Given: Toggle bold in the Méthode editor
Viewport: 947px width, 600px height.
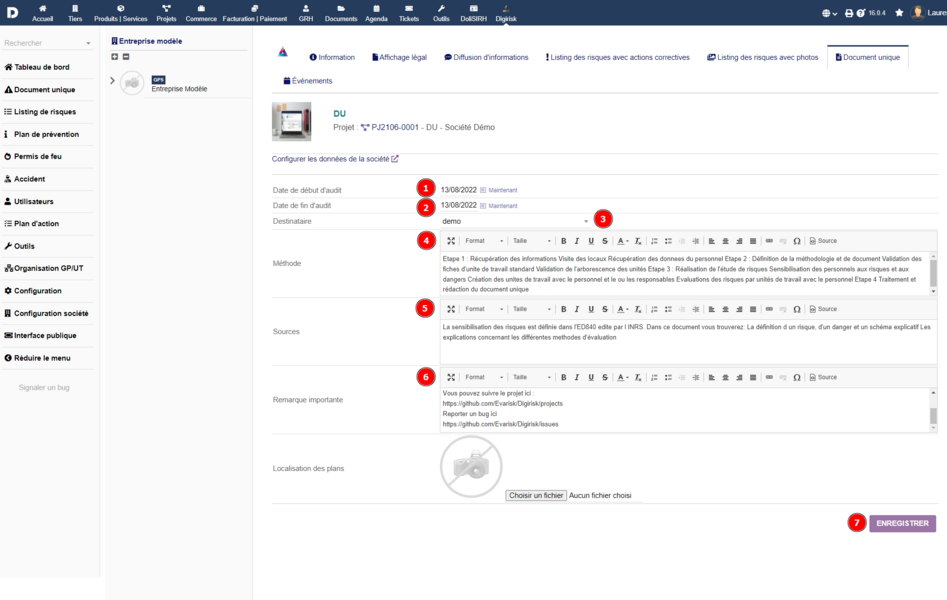Looking at the screenshot, I should tap(563, 241).
